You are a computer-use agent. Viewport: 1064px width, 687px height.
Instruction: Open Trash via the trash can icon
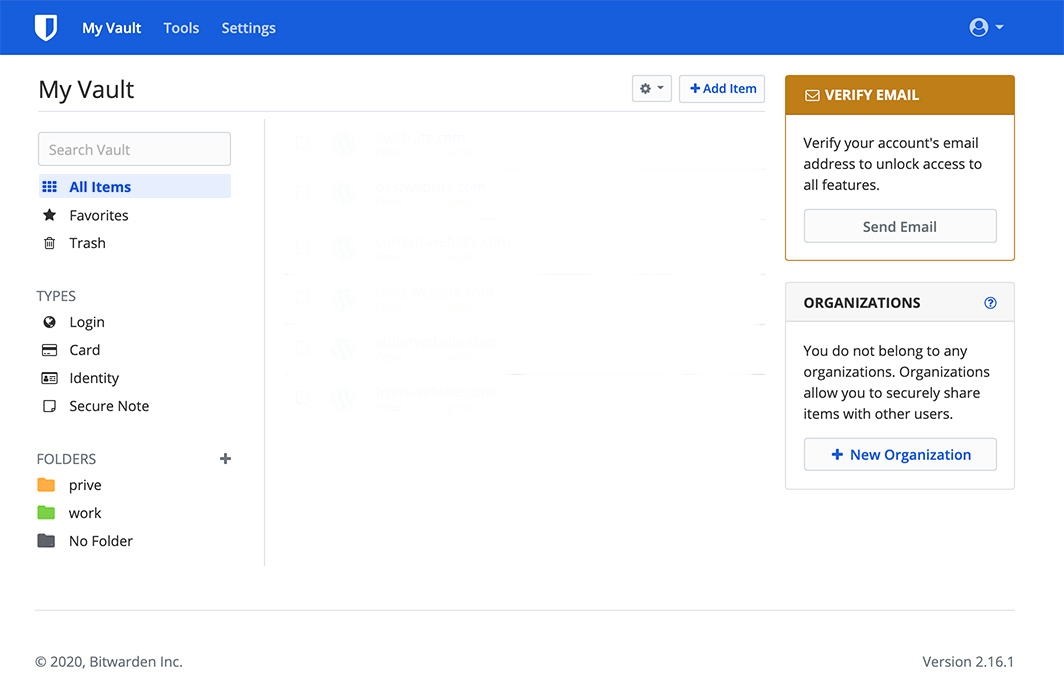(x=50, y=243)
